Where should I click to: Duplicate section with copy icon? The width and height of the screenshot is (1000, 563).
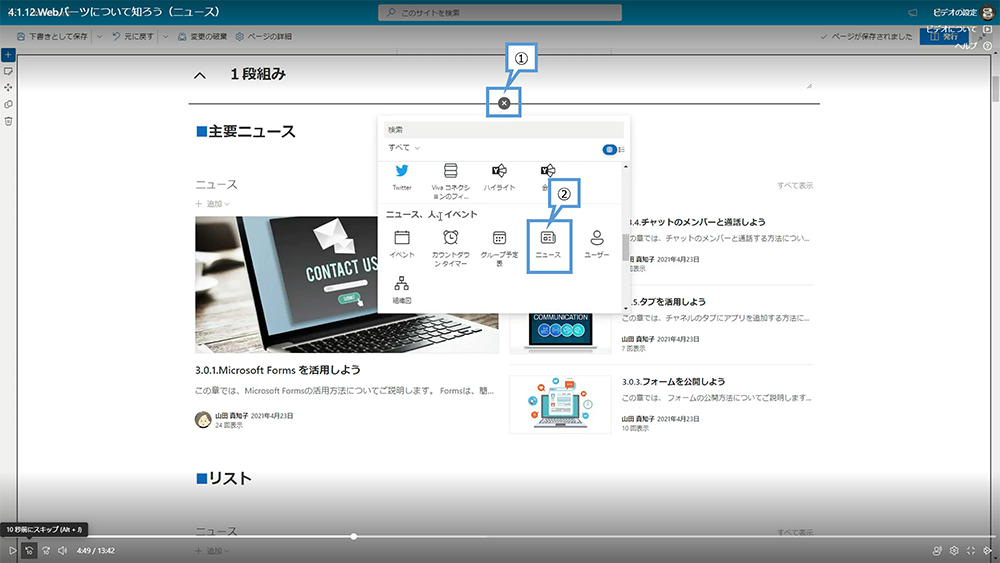point(8,104)
